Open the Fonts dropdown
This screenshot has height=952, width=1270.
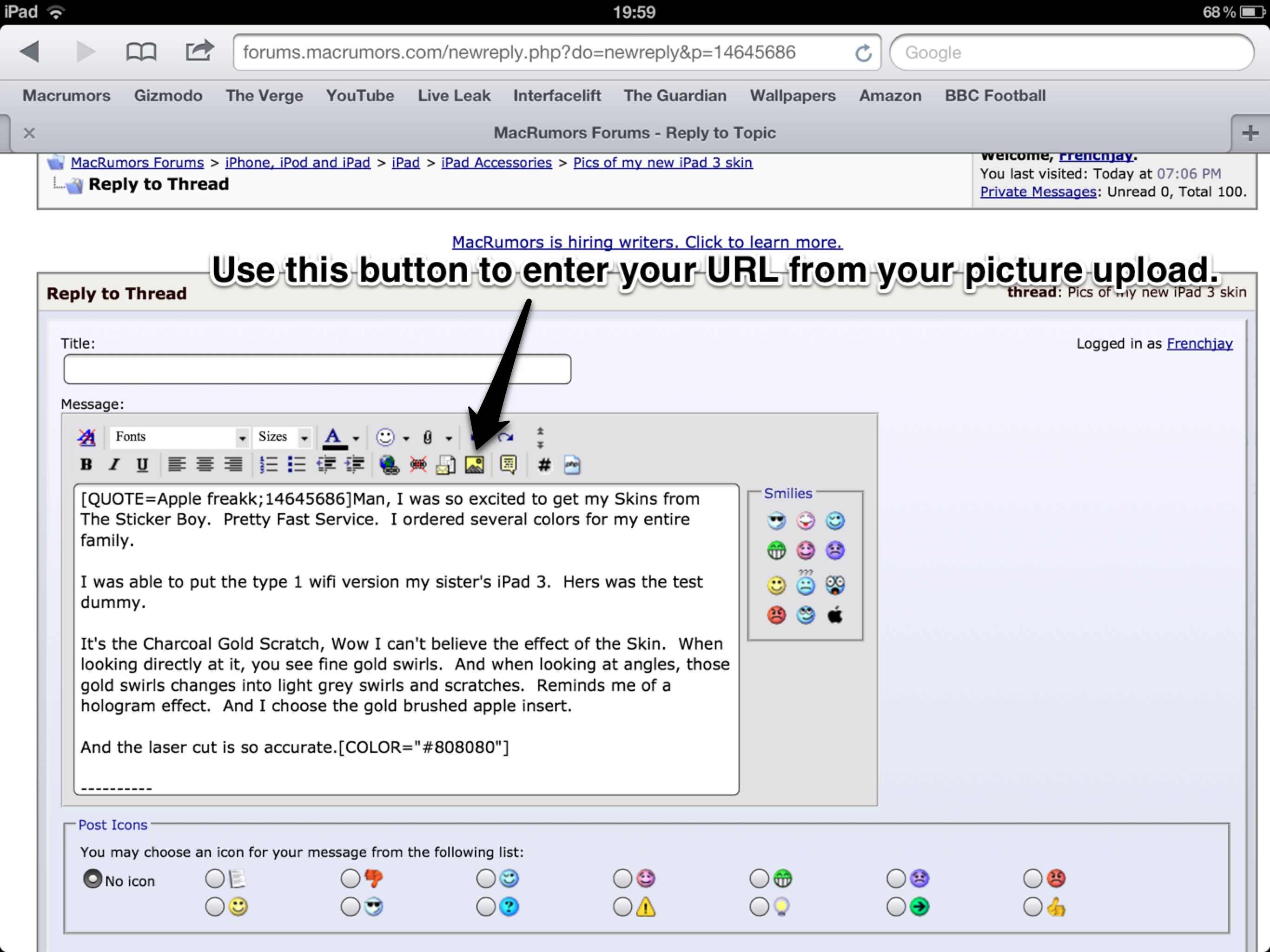click(242, 438)
